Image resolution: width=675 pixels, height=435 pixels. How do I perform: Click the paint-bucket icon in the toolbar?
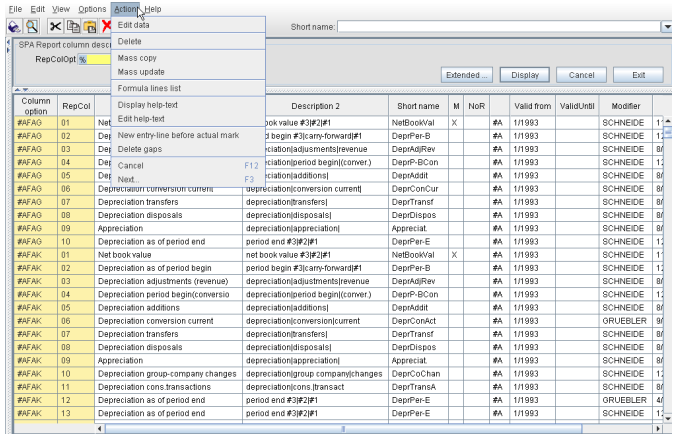pyautogui.click(x=14, y=27)
